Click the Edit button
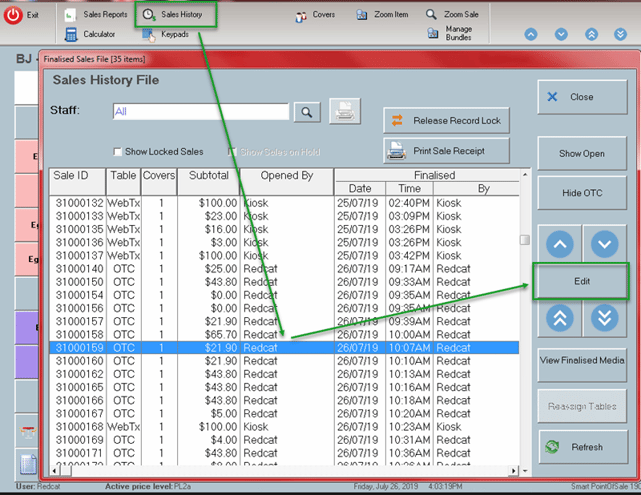Image resolution: width=641 pixels, height=495 pixels. 582,281
